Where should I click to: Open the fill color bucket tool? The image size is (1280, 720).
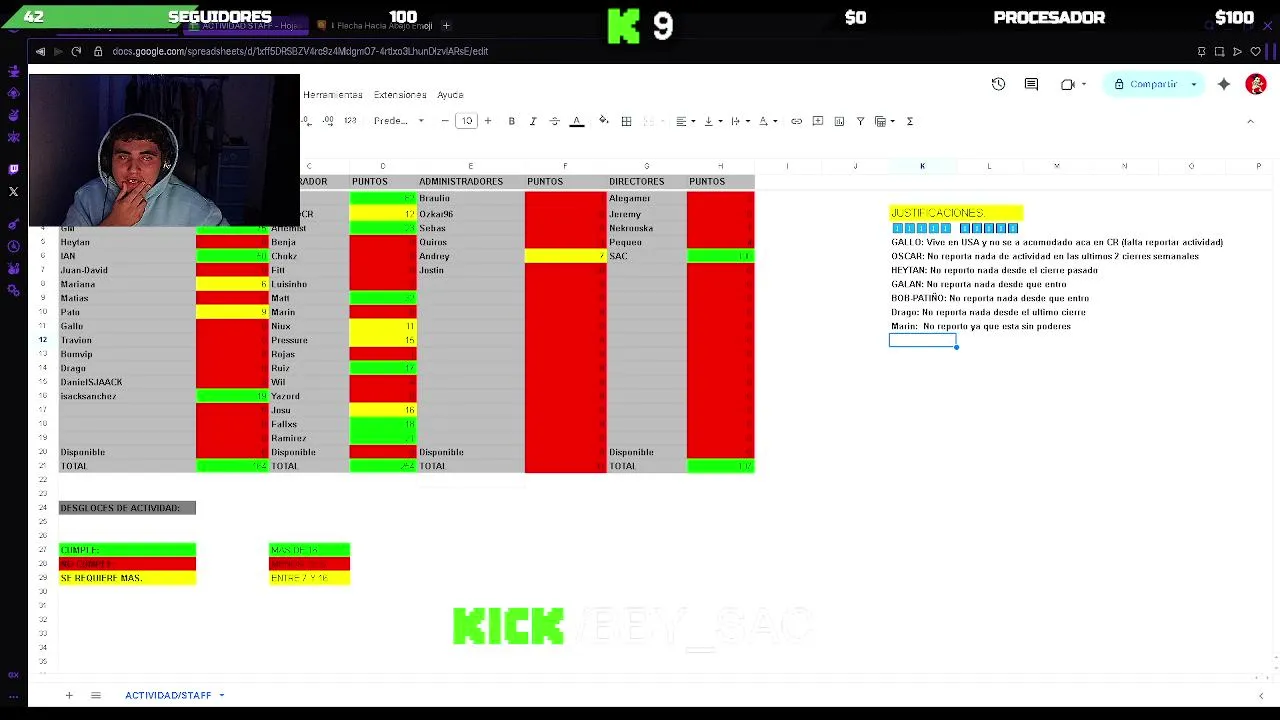coord(604,121)
